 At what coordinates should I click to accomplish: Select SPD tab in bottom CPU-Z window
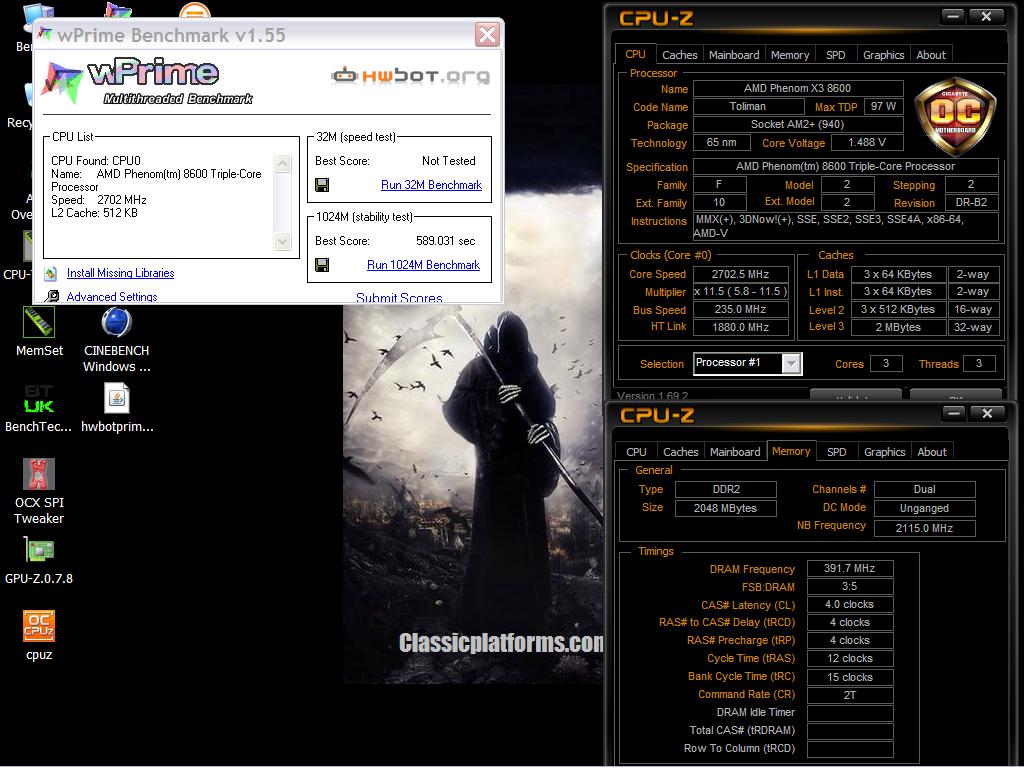point(837,452)
